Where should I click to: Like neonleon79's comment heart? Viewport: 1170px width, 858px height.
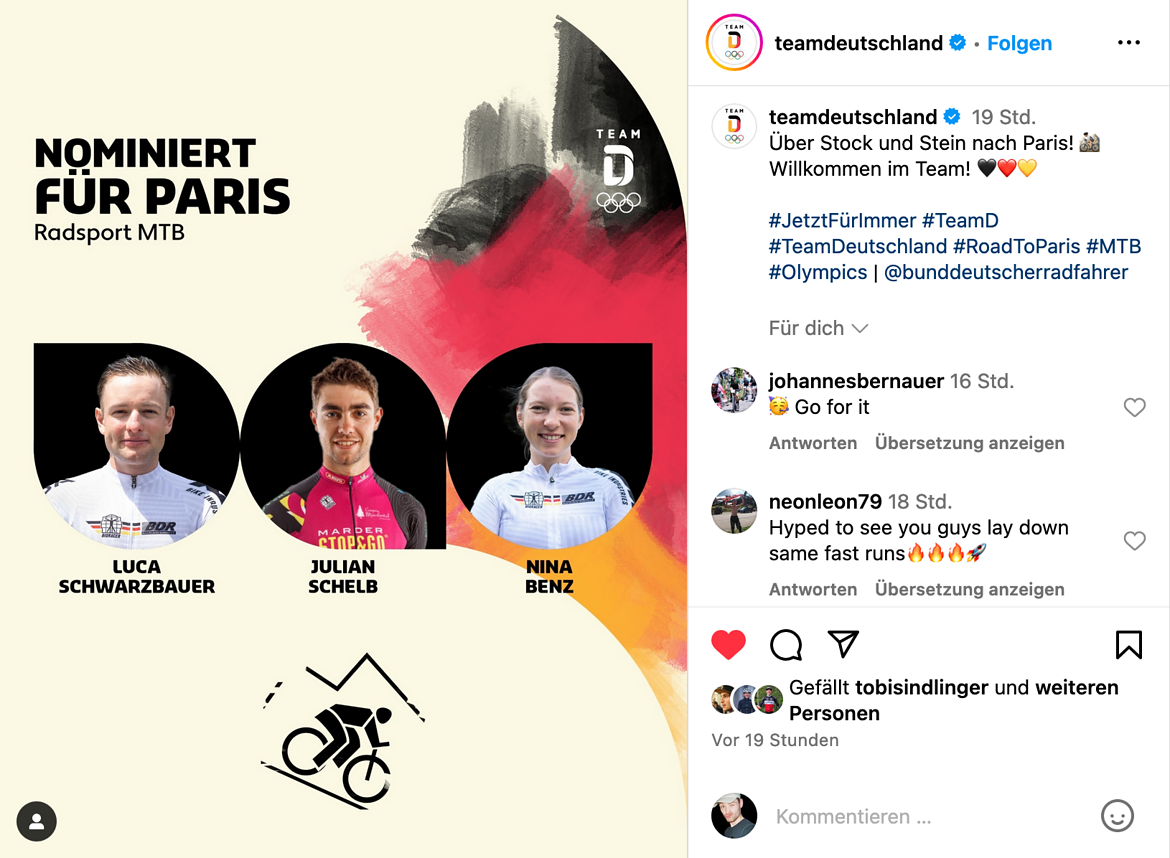pyautogui.click(x=1134, y=541)
